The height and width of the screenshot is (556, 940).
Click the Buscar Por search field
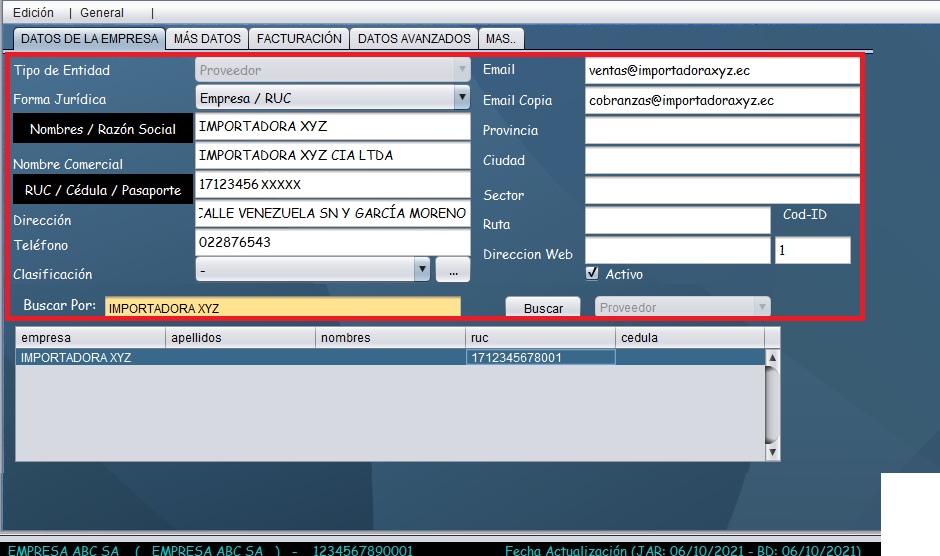[x=282, y=308]
